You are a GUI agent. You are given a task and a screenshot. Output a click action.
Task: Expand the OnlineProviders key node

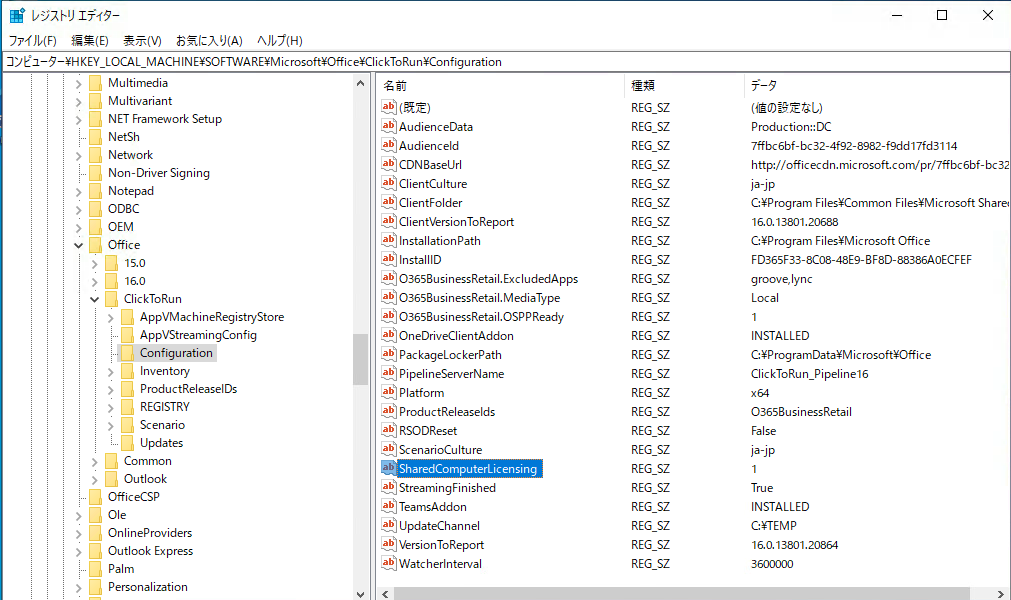[x=79, y=534]
